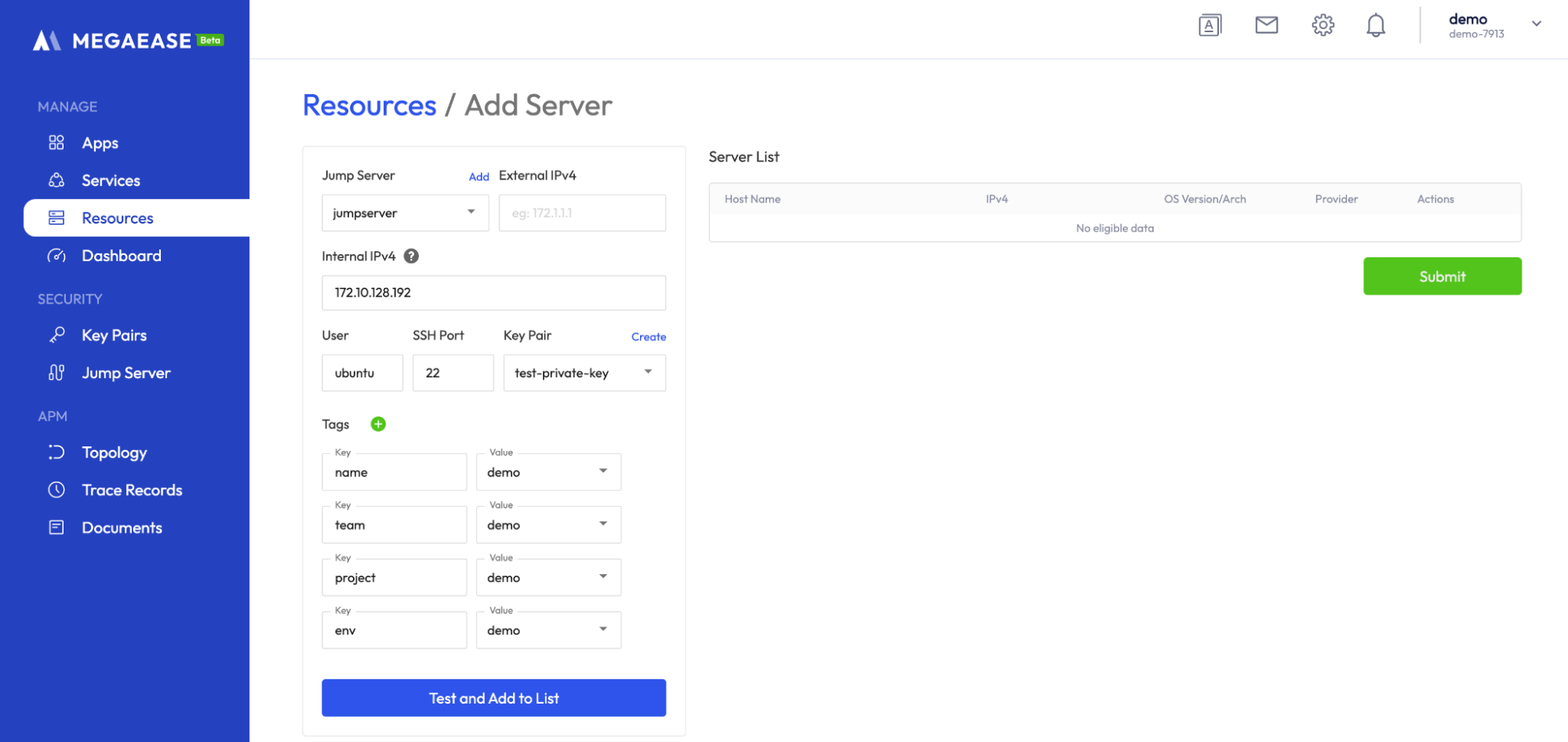Open Trace Records

click(x=132, y=489)
